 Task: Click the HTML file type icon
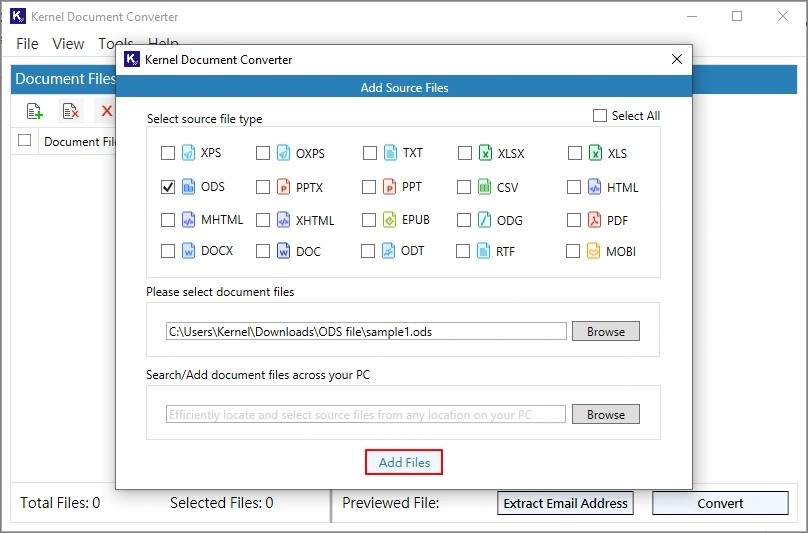(594, 187)
